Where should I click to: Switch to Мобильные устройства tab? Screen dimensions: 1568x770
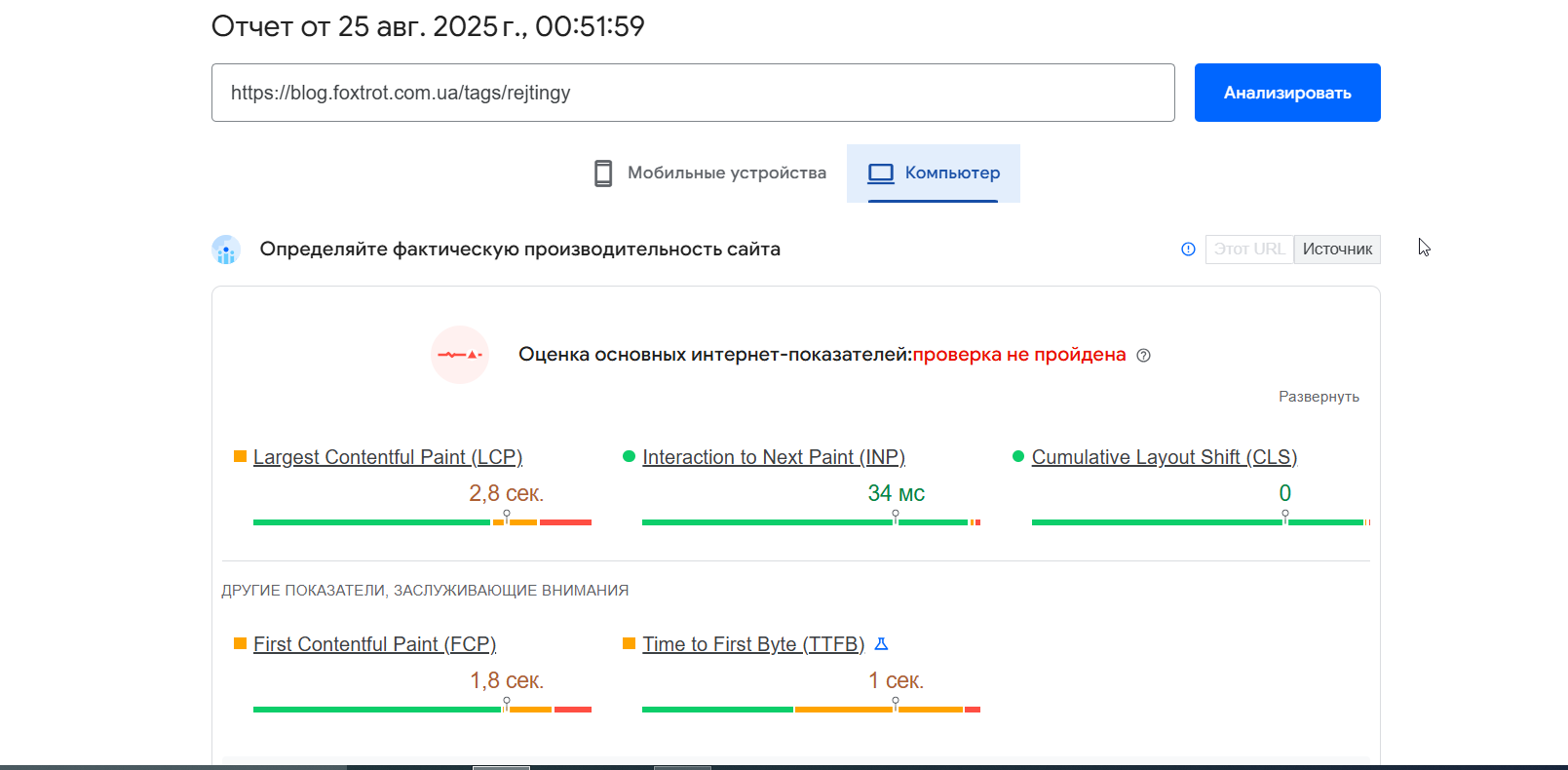pyautogui.click(x=710, y=173)
